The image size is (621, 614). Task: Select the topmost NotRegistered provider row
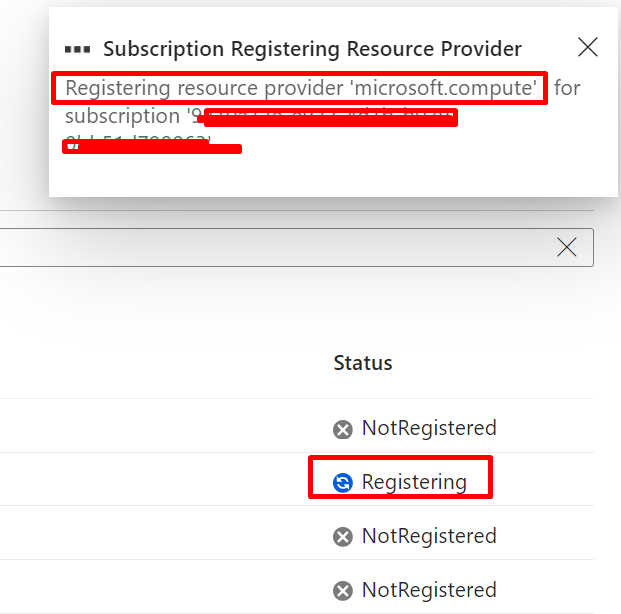tap(297, 425)
